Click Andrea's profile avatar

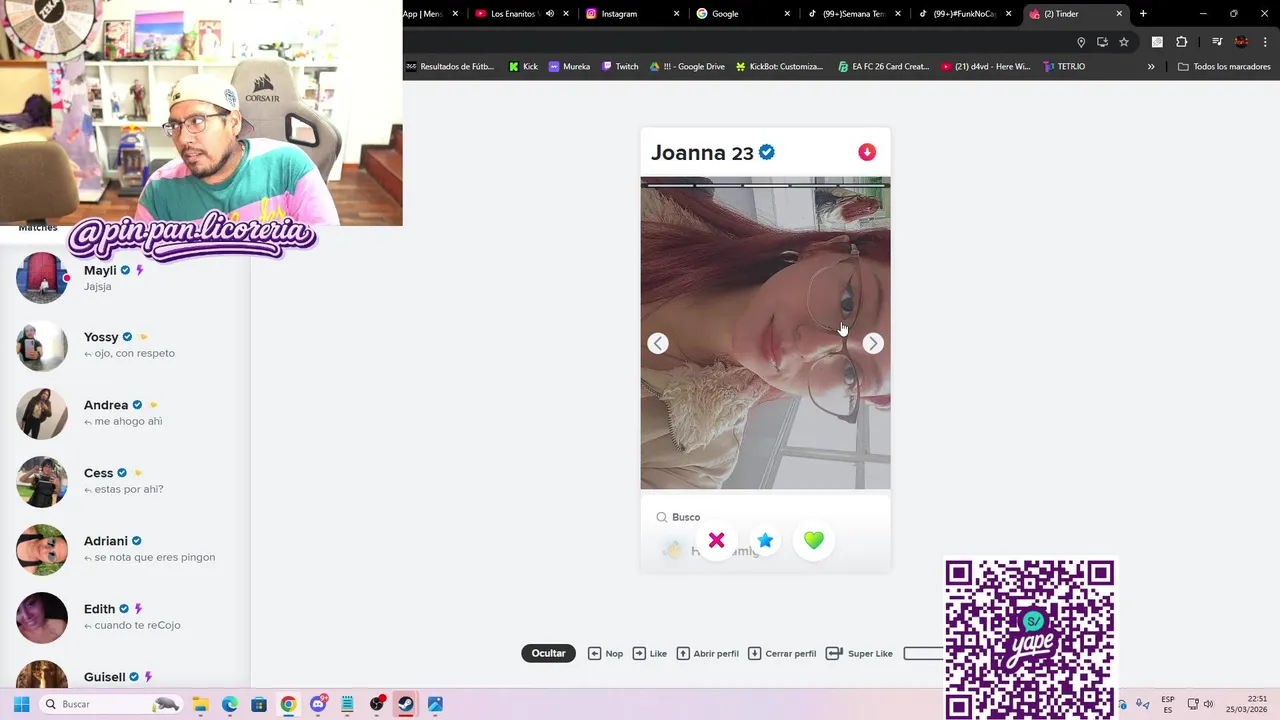click(x=42, y=414)
